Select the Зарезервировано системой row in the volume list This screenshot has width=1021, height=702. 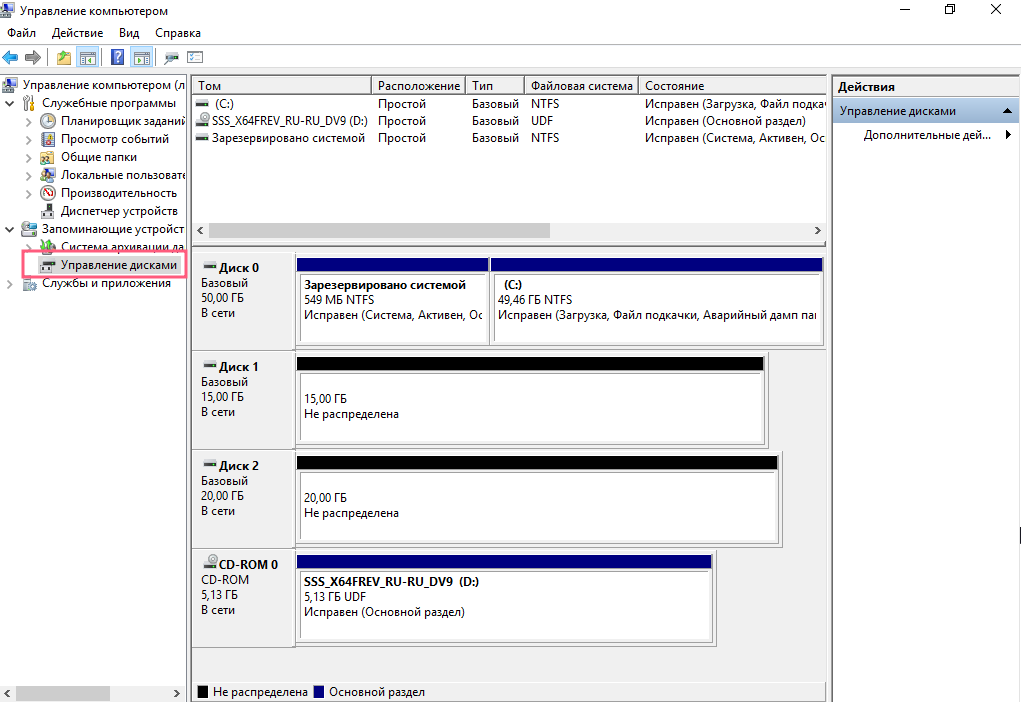tap(288, 138)
